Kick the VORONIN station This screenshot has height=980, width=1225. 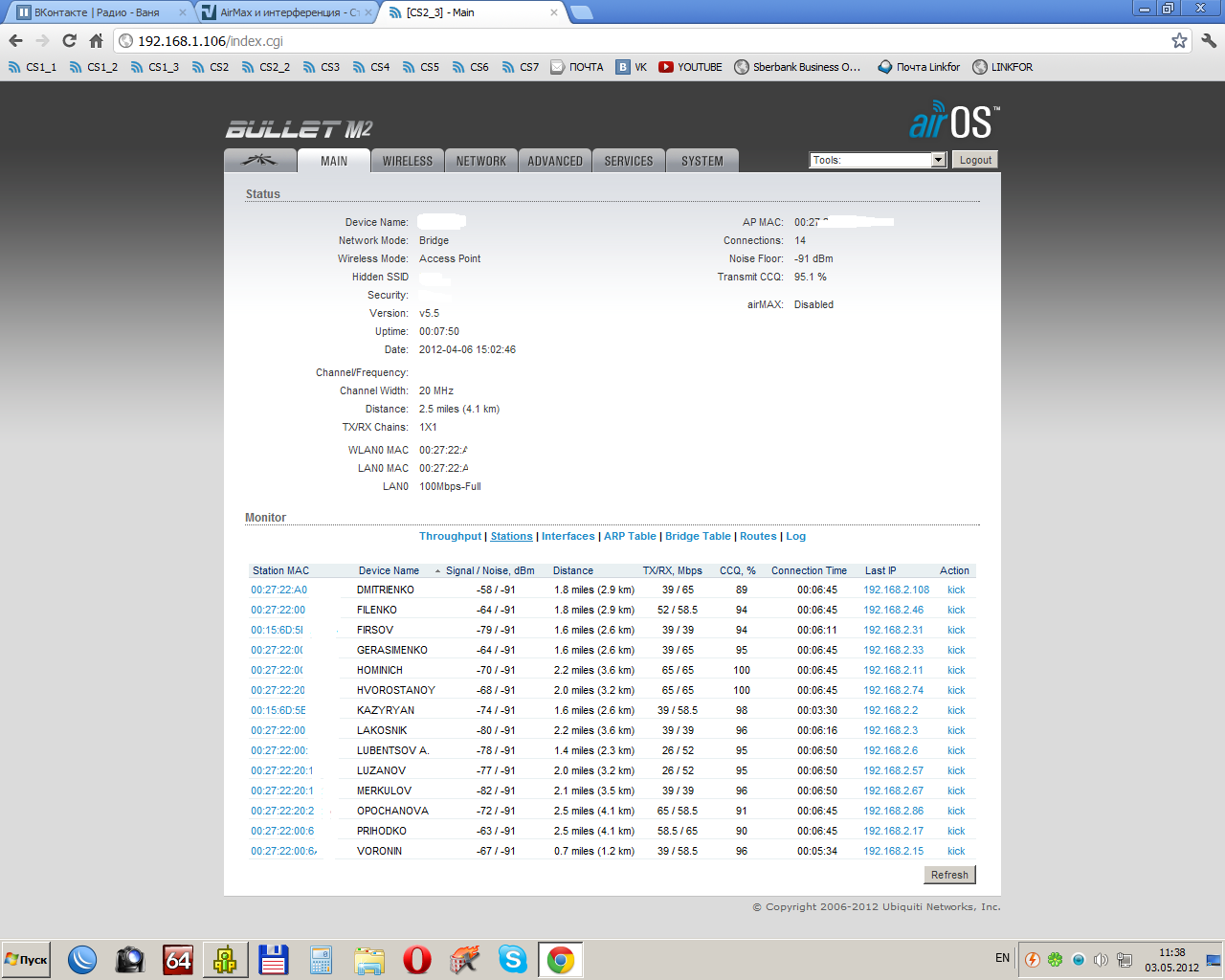(x=956, y=851)
